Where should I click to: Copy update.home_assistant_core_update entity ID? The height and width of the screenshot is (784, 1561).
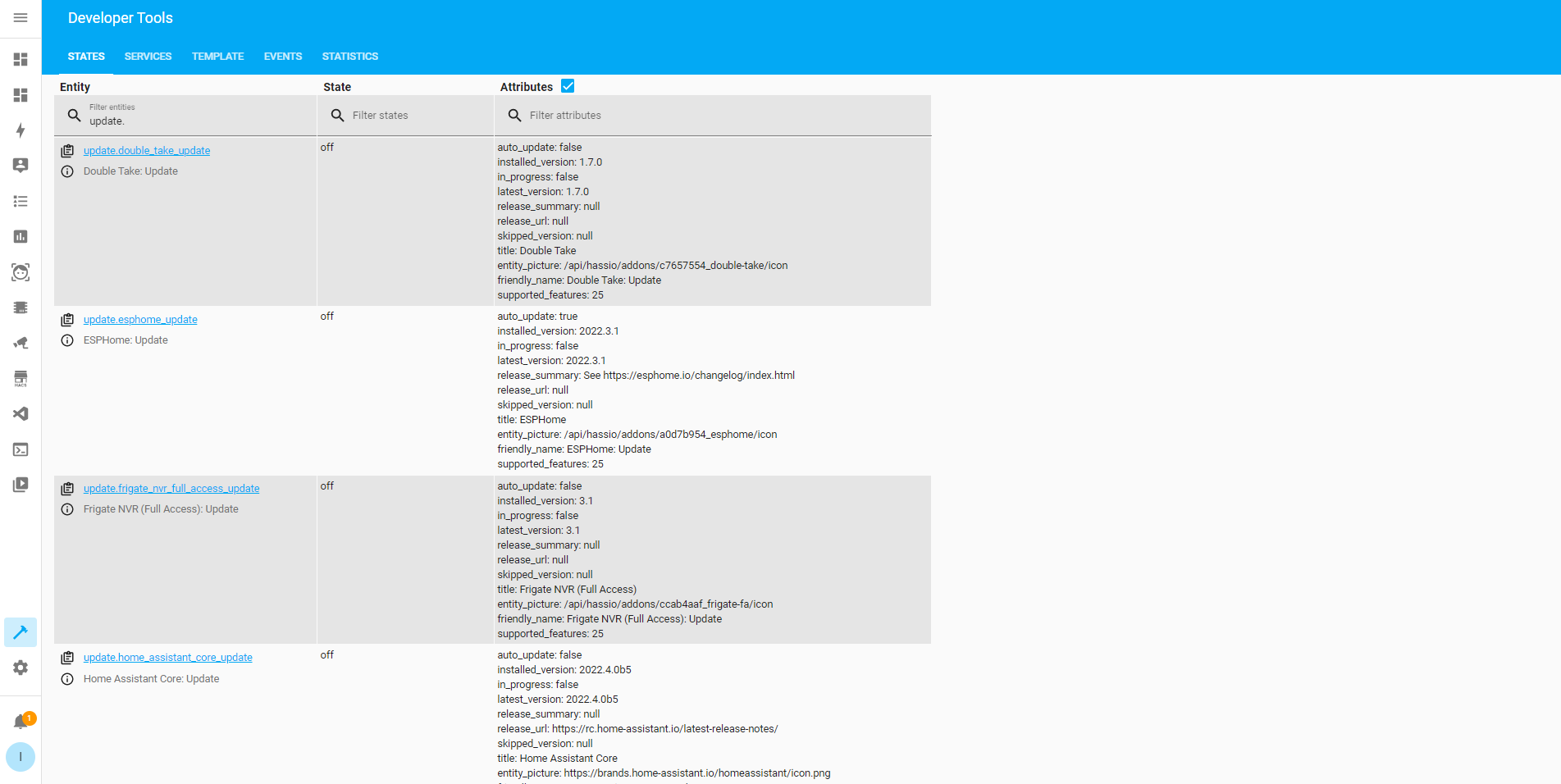point(67,658)
